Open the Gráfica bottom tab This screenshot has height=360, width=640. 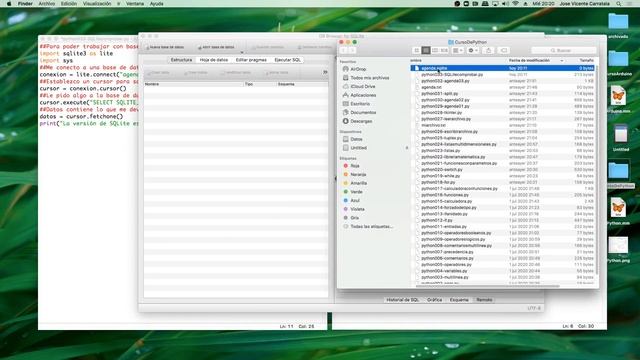pyautogui.click(x=434, y=300)
